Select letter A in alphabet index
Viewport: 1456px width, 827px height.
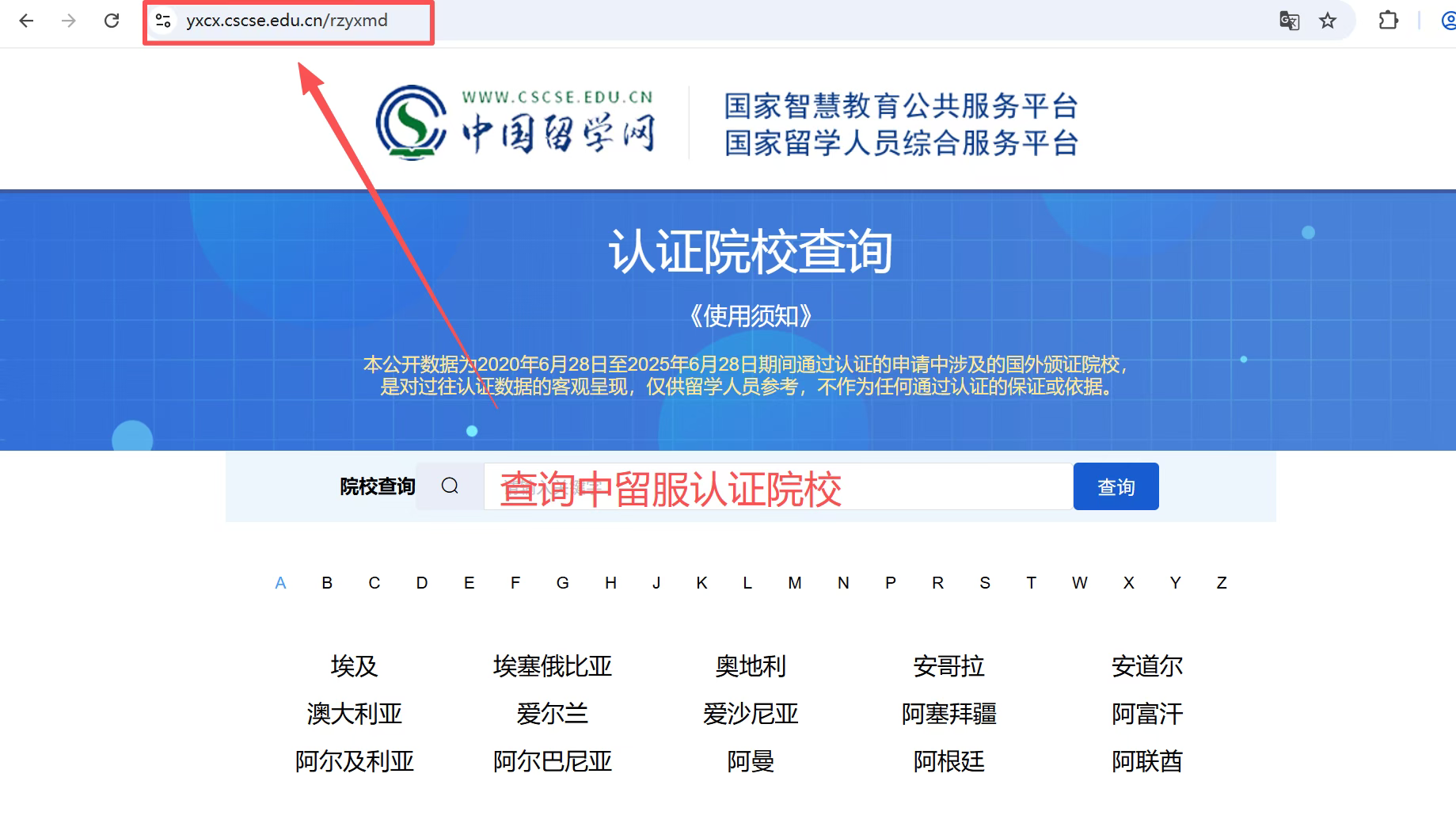coord(280,583)
